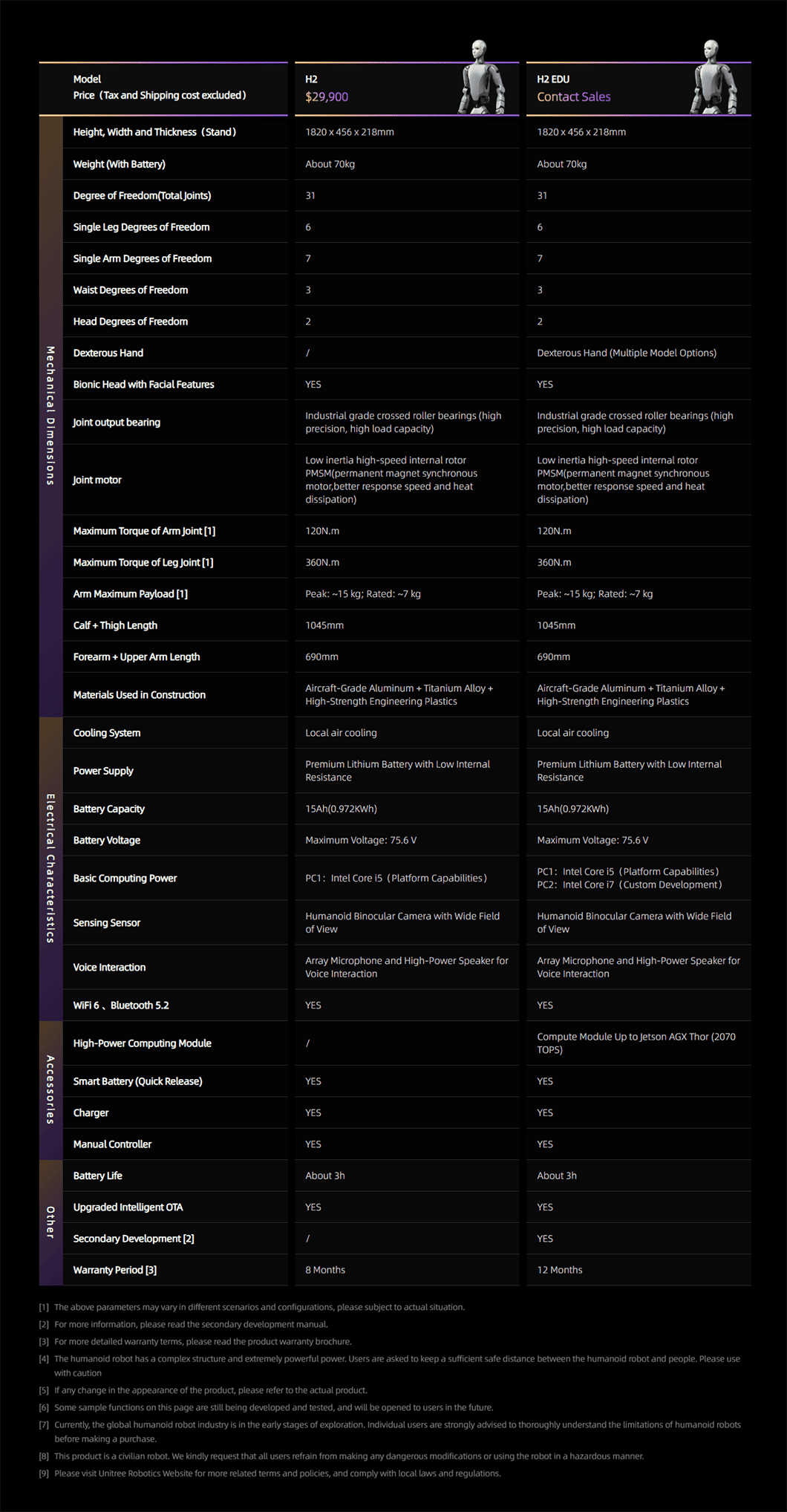The height and width of the screenshot is (1512, 787).
Task: Click Maximum Torque of Arm Joint label
Action: (x=144, y=531)
